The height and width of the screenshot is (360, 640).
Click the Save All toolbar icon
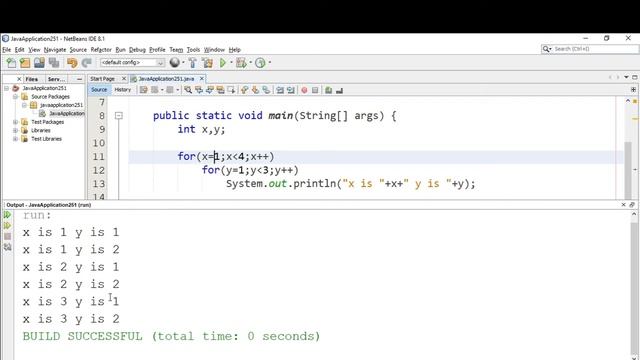pyautogui.click(x=54, y=62)
